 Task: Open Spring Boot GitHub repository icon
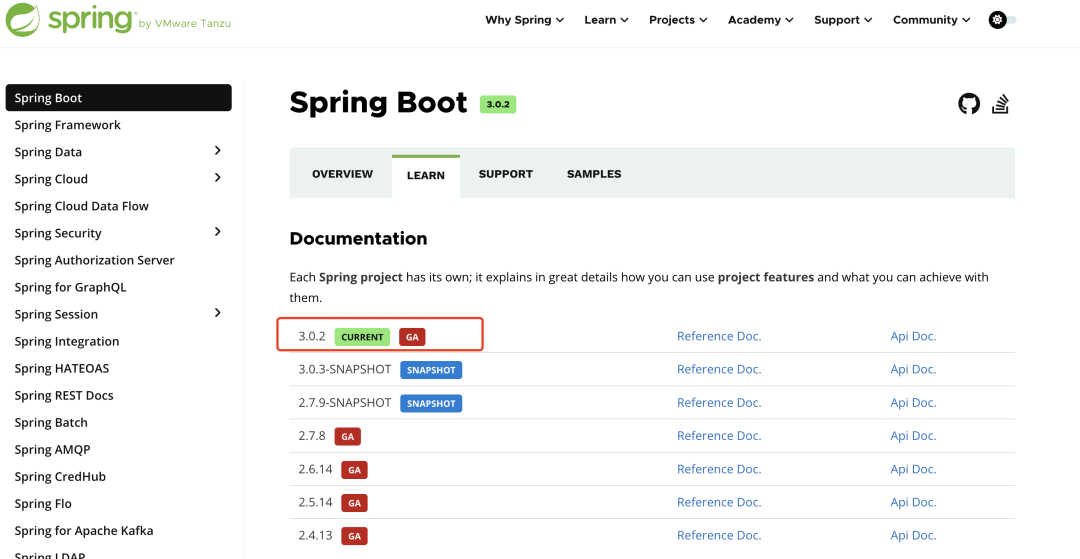pyautogui.click(x=969, y=104)
